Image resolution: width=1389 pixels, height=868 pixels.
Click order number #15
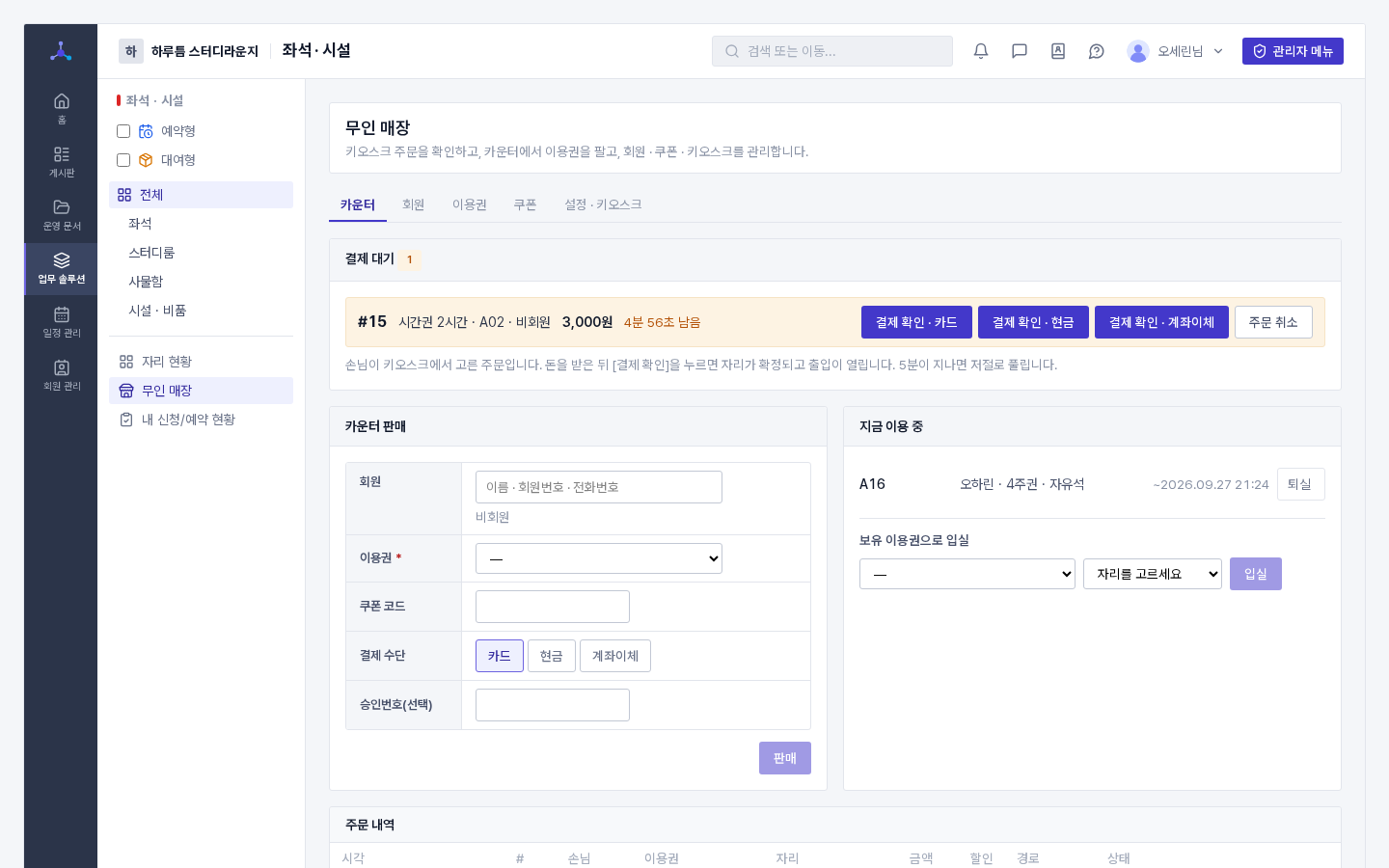pos(372,322)
